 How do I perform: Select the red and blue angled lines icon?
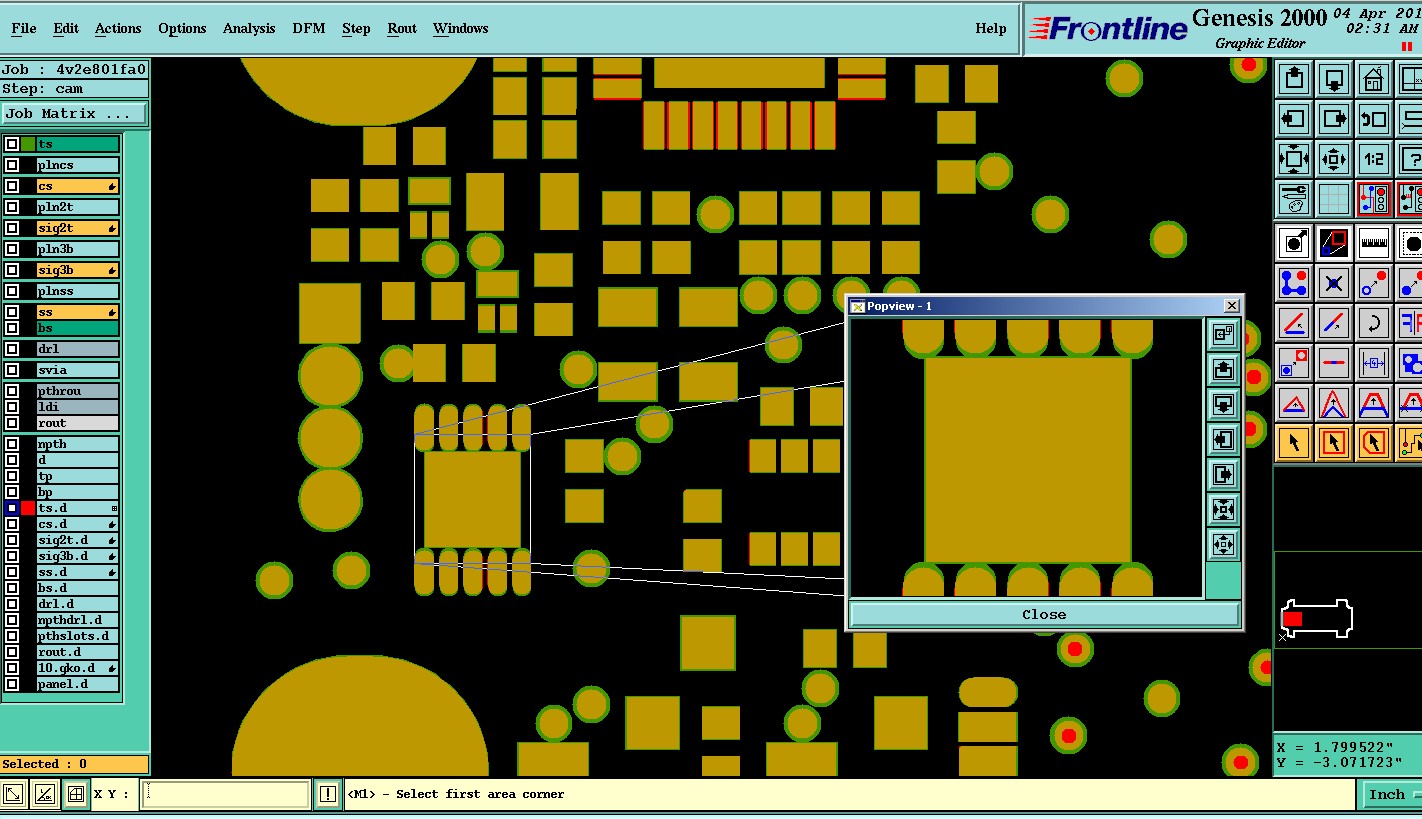[1294, 323]
